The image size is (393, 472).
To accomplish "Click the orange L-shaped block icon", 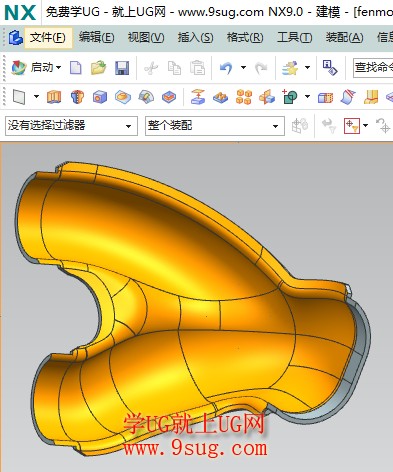I will (x=371, y=97).
